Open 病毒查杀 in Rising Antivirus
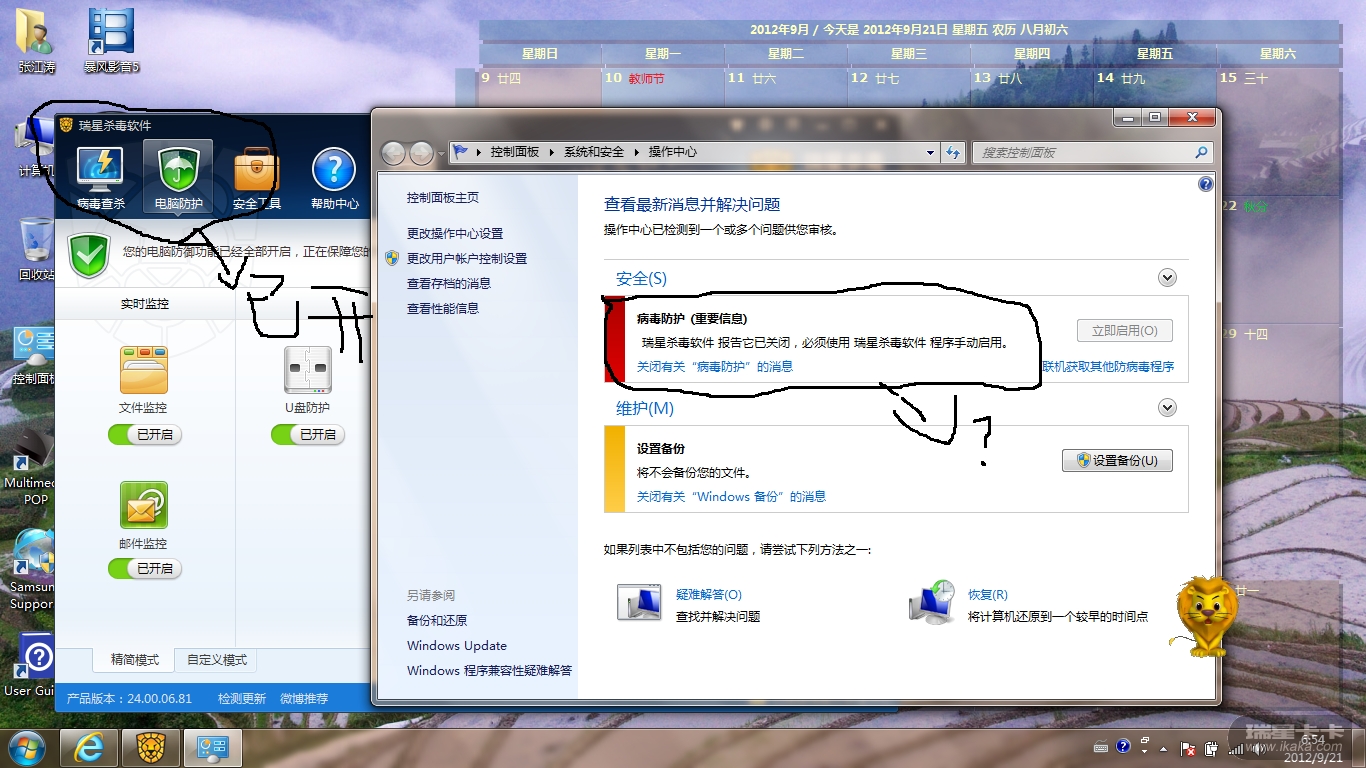 pyautogui.click(x=101, y=179)
